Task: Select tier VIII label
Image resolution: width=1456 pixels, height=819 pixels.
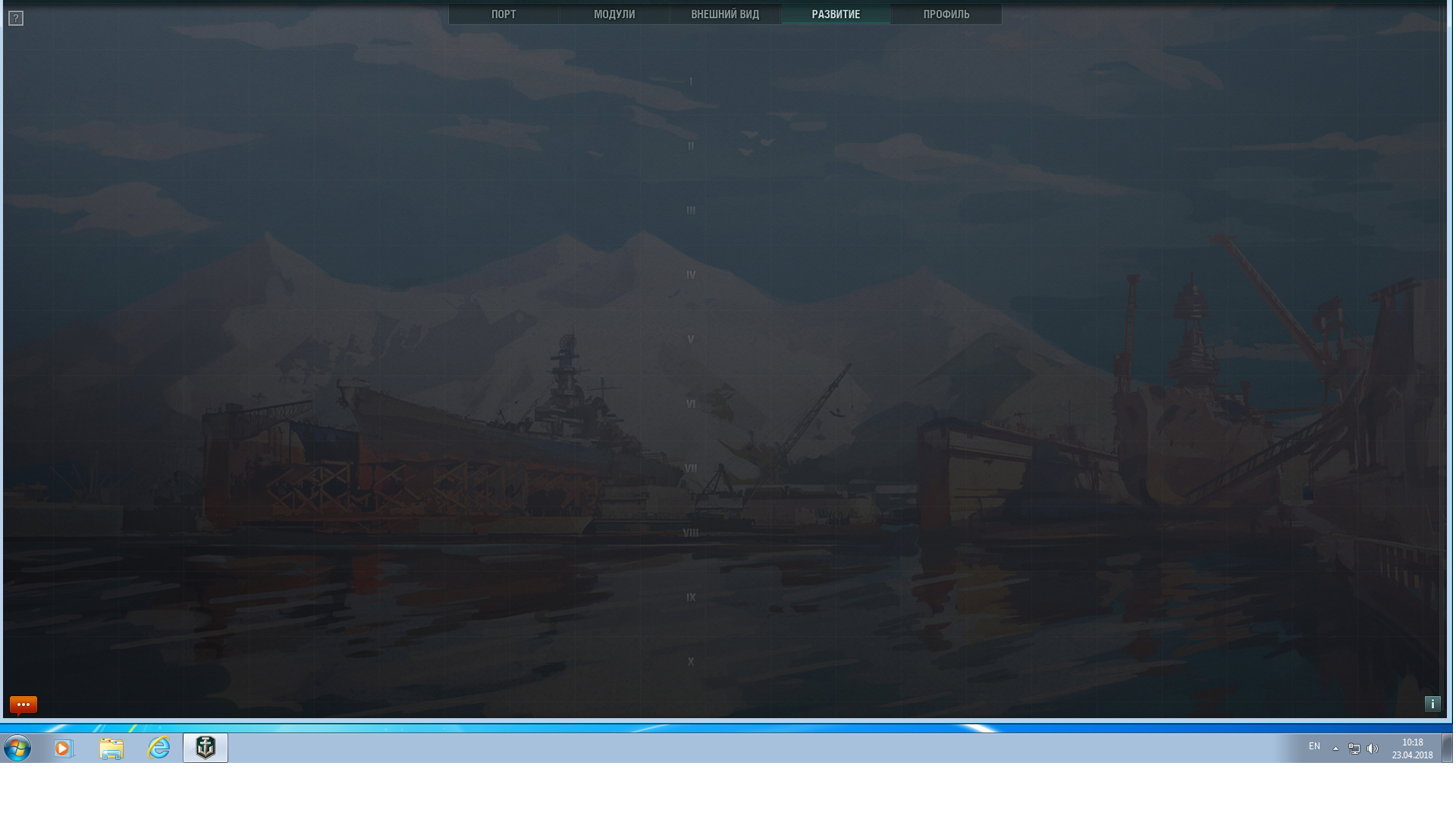Action: tap(691, 533)
